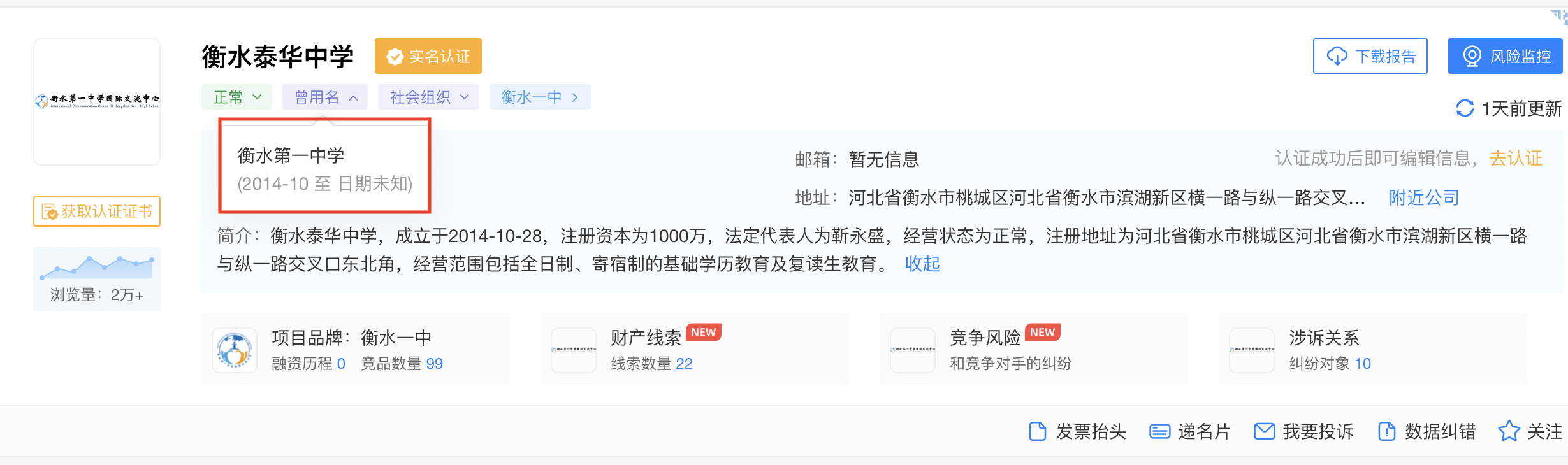Click the thumbnail icon in 涉诉关系 card

(1252, 350)
